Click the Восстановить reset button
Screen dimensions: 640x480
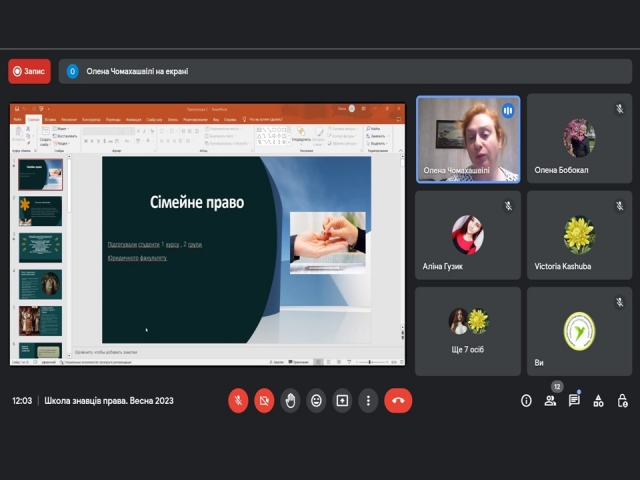pos(65,136)
